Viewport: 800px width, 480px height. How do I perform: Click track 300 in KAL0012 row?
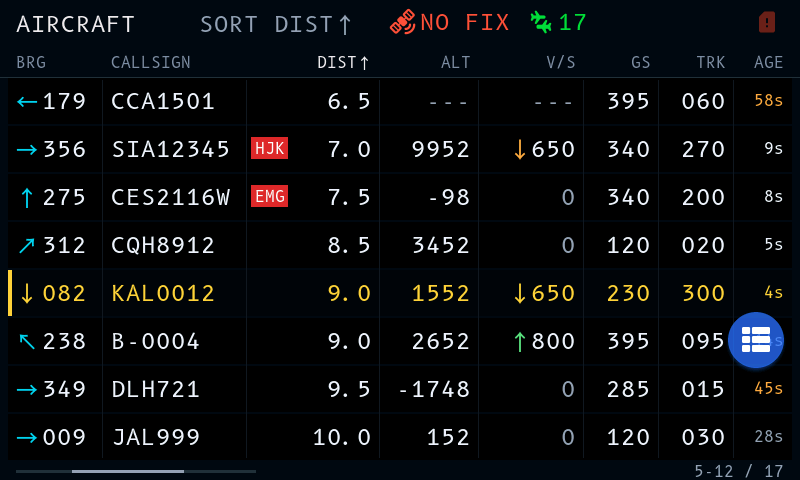(703, 293)
